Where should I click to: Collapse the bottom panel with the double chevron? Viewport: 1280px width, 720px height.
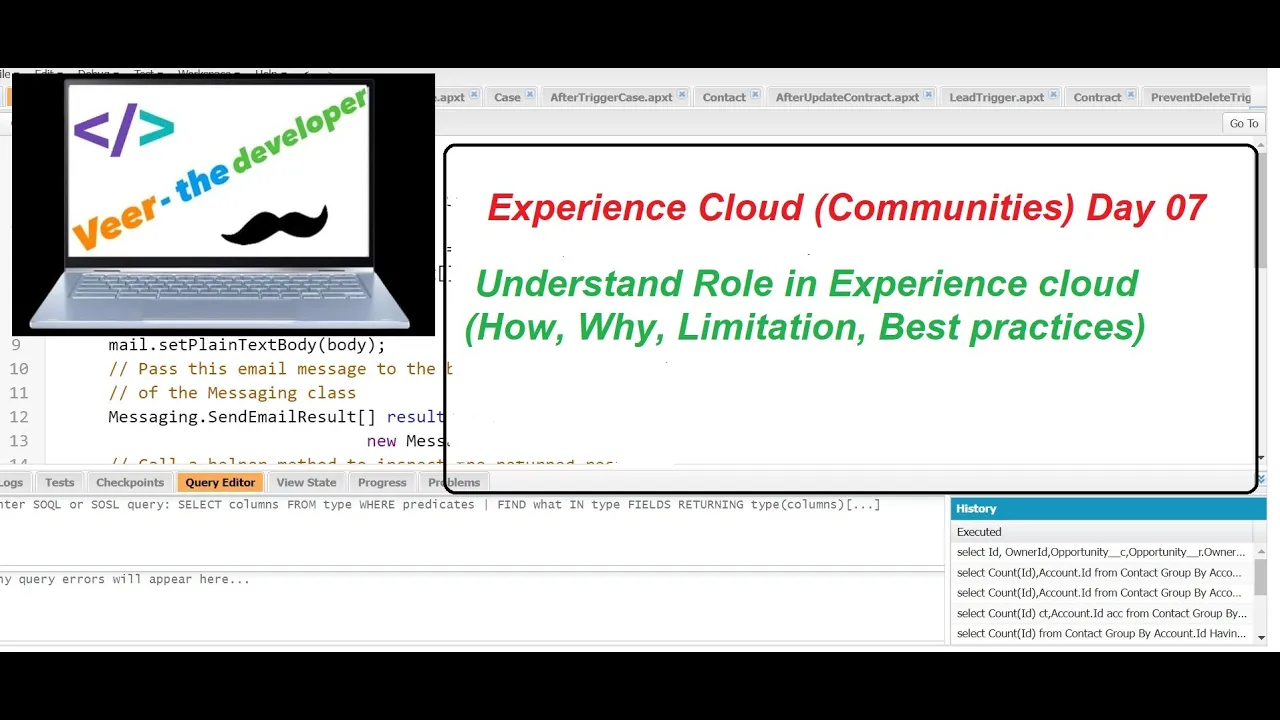(1262, 481)
